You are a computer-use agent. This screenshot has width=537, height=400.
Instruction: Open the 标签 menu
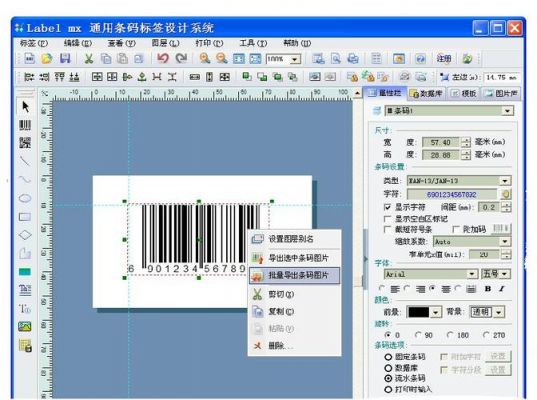pyautogui.click(x=34, y=43)
